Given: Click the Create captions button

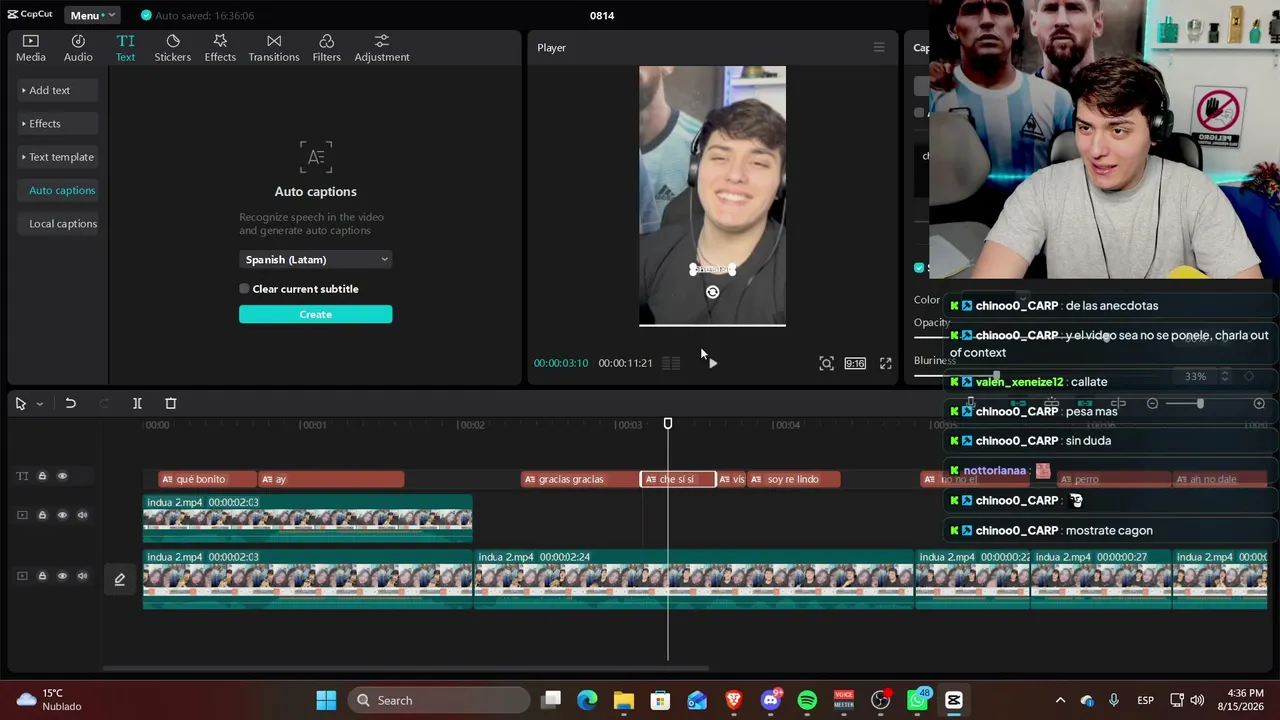Looking at the screenshot, I should tap(315, 314).
